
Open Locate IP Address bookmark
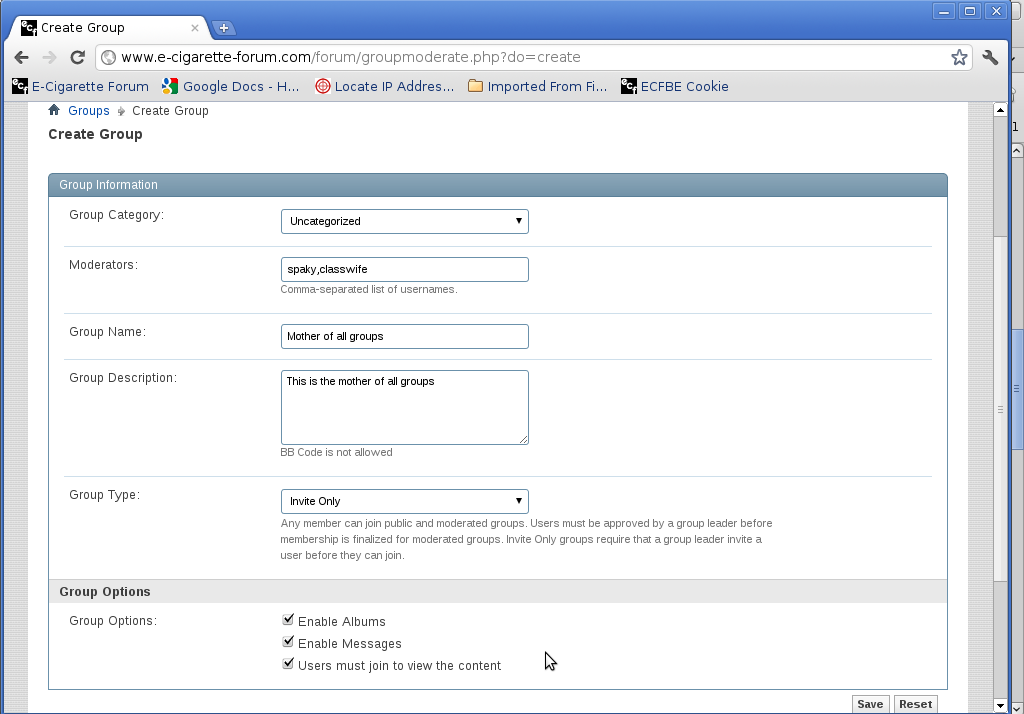click(385, 86)
